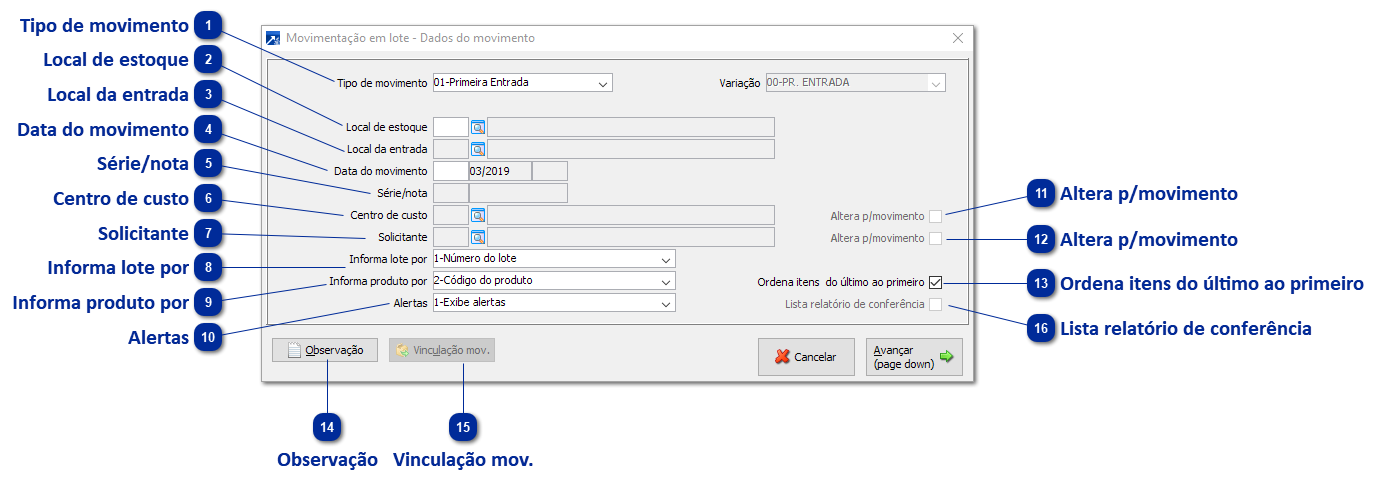The height and width of the screenshot is (488, 1380).
Task: Open the Variação dropdown
Action: (x=936, y=83)
